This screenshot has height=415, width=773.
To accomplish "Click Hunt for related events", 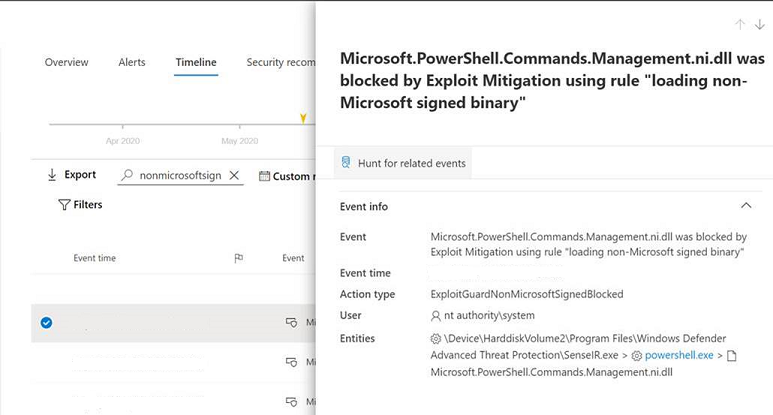I will (x=403, y=163).
